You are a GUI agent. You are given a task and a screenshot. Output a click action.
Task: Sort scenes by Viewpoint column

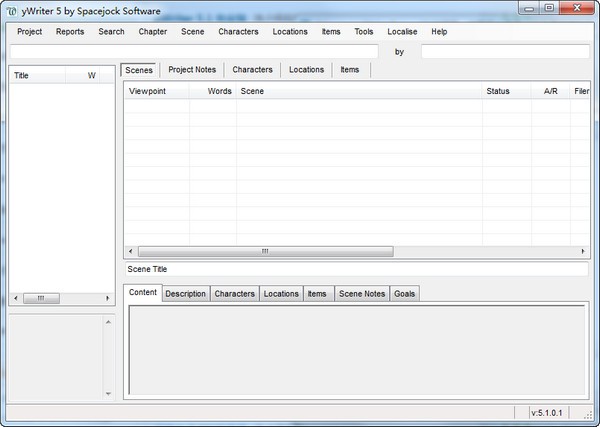click(157, 91)
